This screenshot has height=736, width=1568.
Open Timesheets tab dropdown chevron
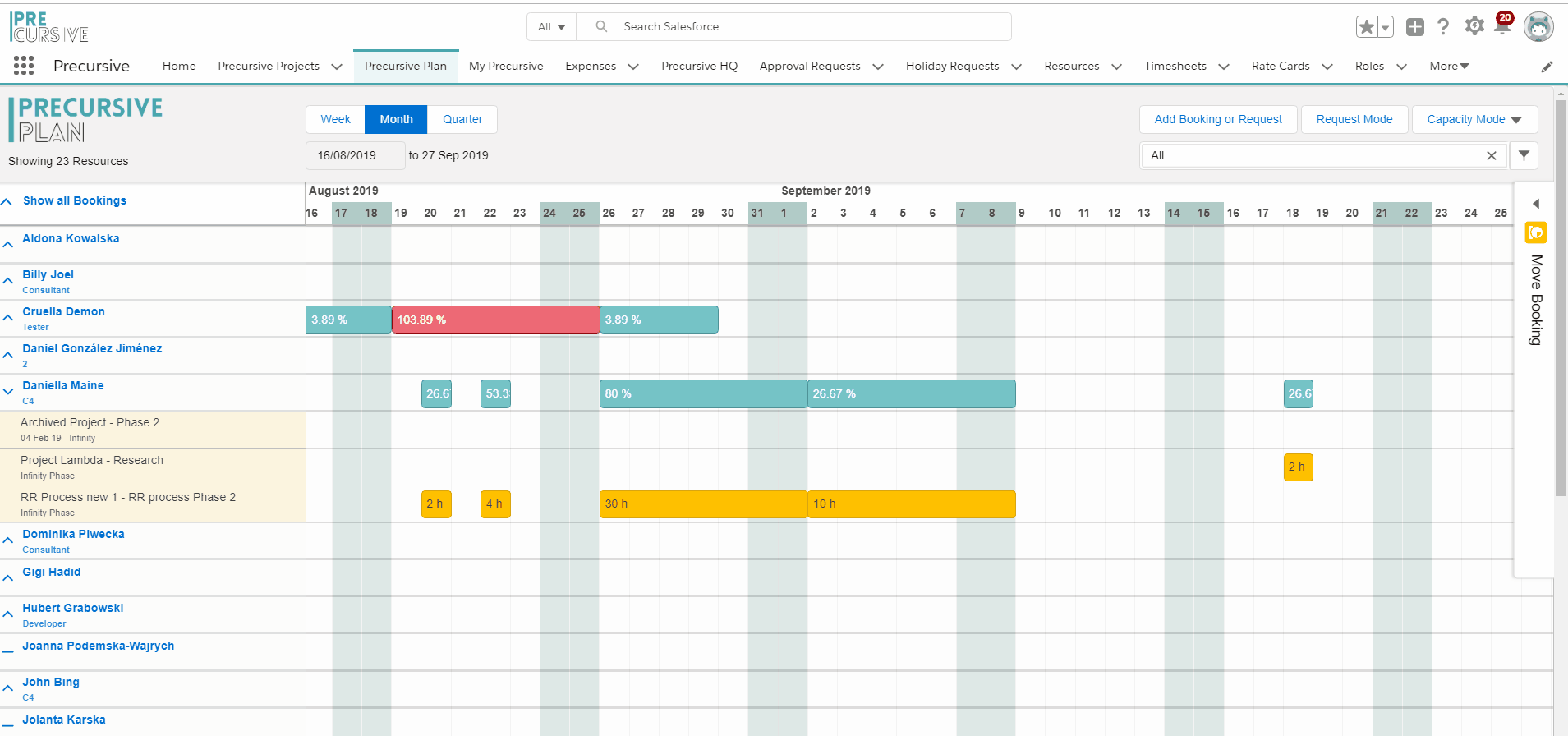1224,67
